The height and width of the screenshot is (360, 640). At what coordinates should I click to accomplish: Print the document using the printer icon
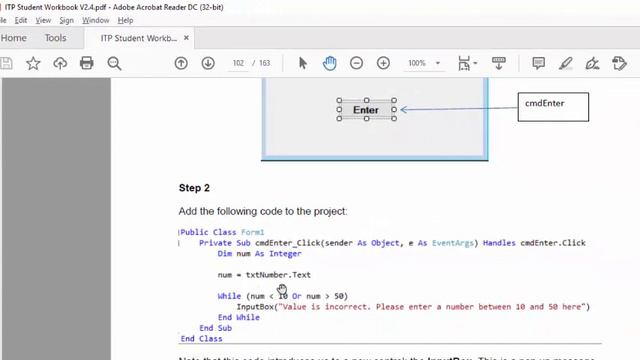point(87,63)
